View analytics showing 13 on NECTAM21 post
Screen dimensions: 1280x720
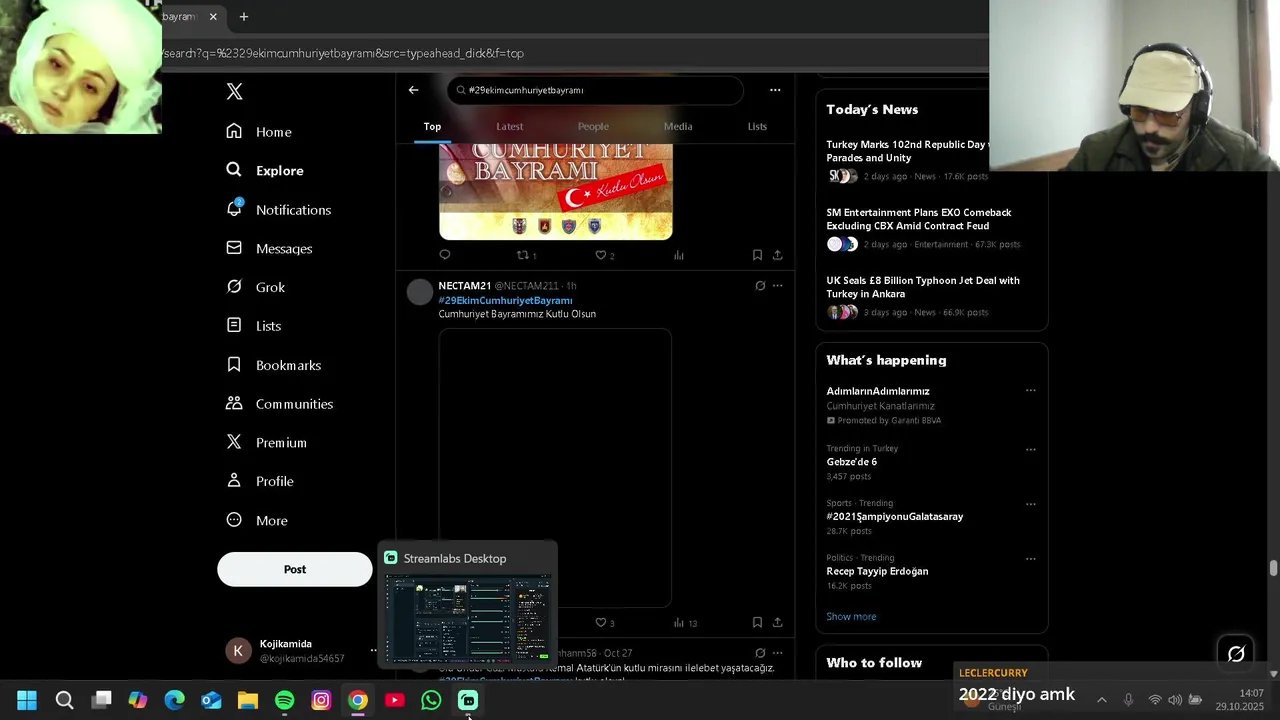[x=685, y=623]
